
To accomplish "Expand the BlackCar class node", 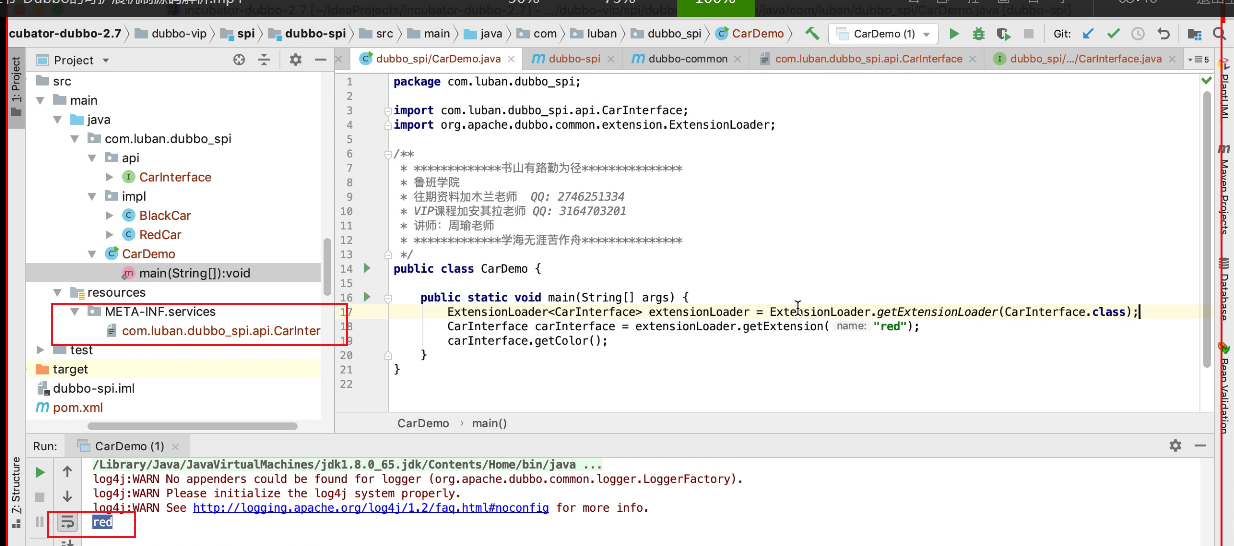I will (109, 215).
